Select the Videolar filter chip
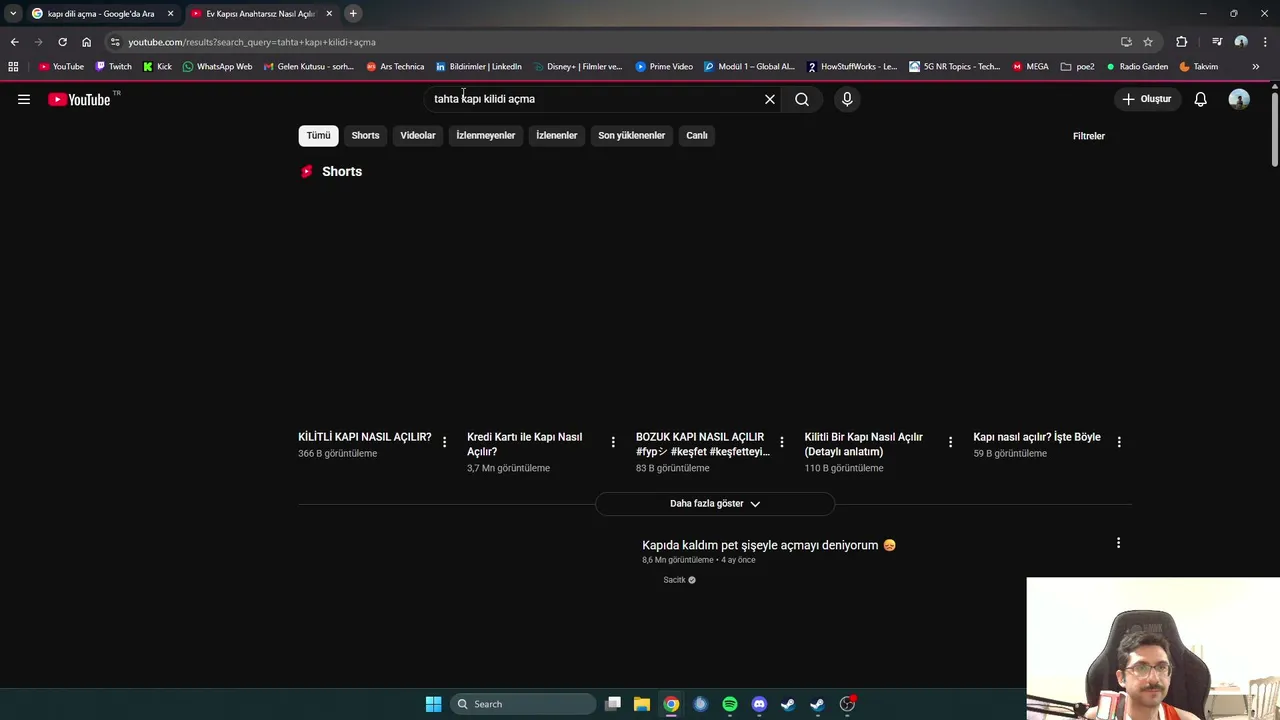The width and height of the screenshot is (1280, 720). tap(418, 135)
